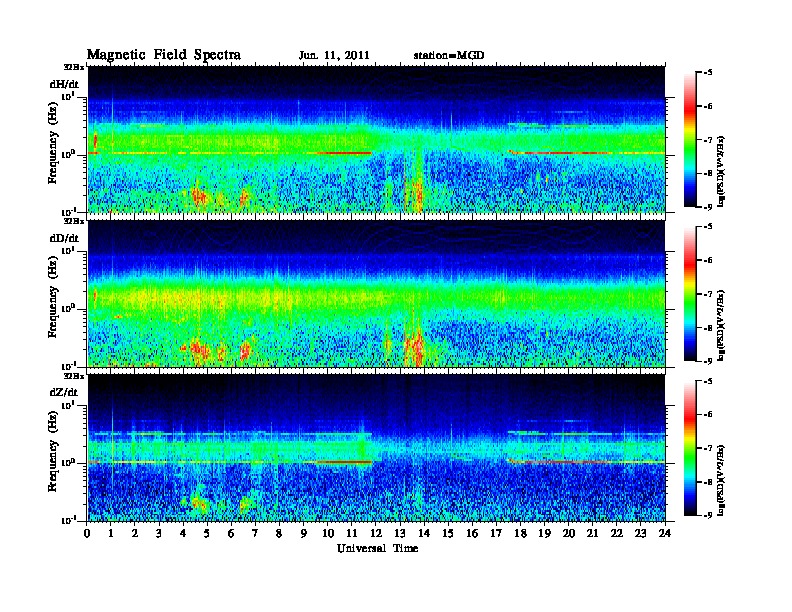Click the "-6" tick of dD/dt color scale
The width and height of the screenshot is (792, 612).
(708, 261)
